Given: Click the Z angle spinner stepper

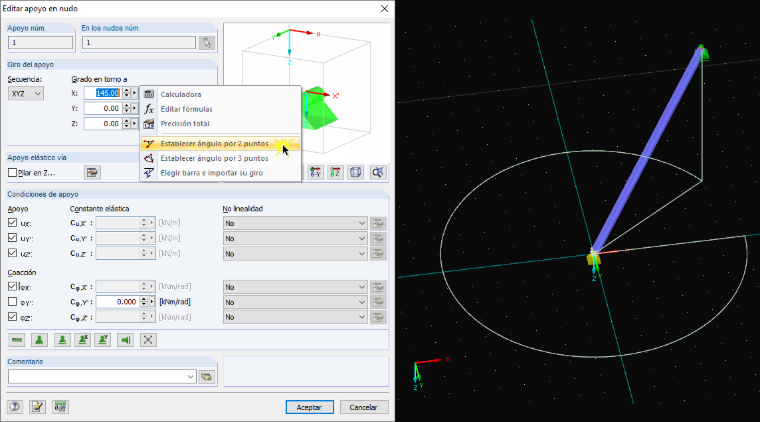Looking at the screenshot, I should point(127,124).
